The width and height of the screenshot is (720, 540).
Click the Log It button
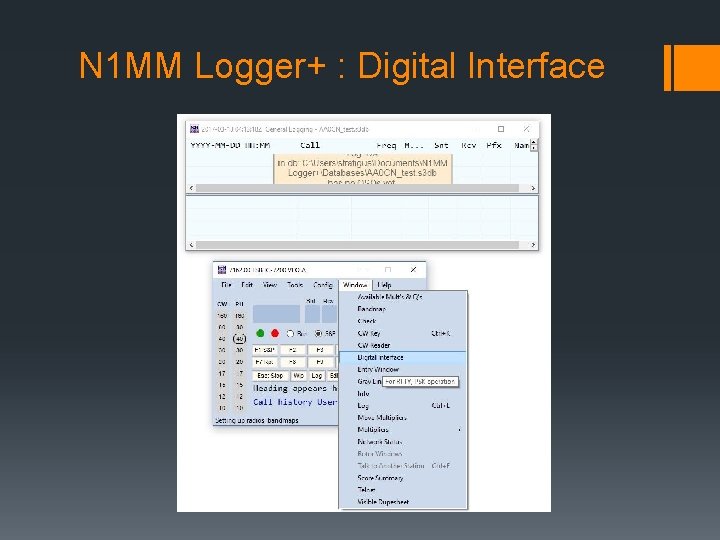[316, 376]
